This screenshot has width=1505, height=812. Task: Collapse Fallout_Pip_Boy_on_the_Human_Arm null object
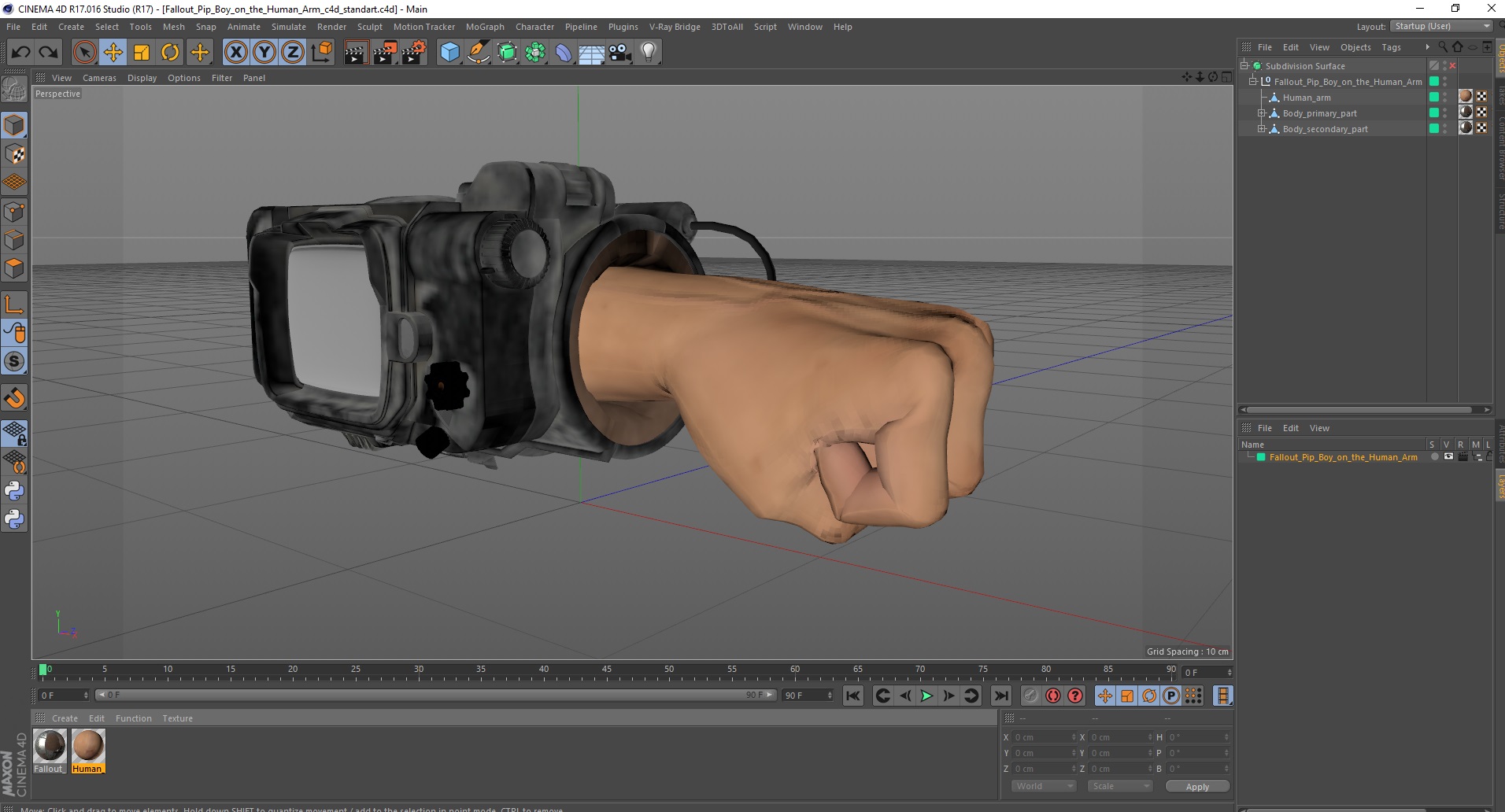point(1252,81)
